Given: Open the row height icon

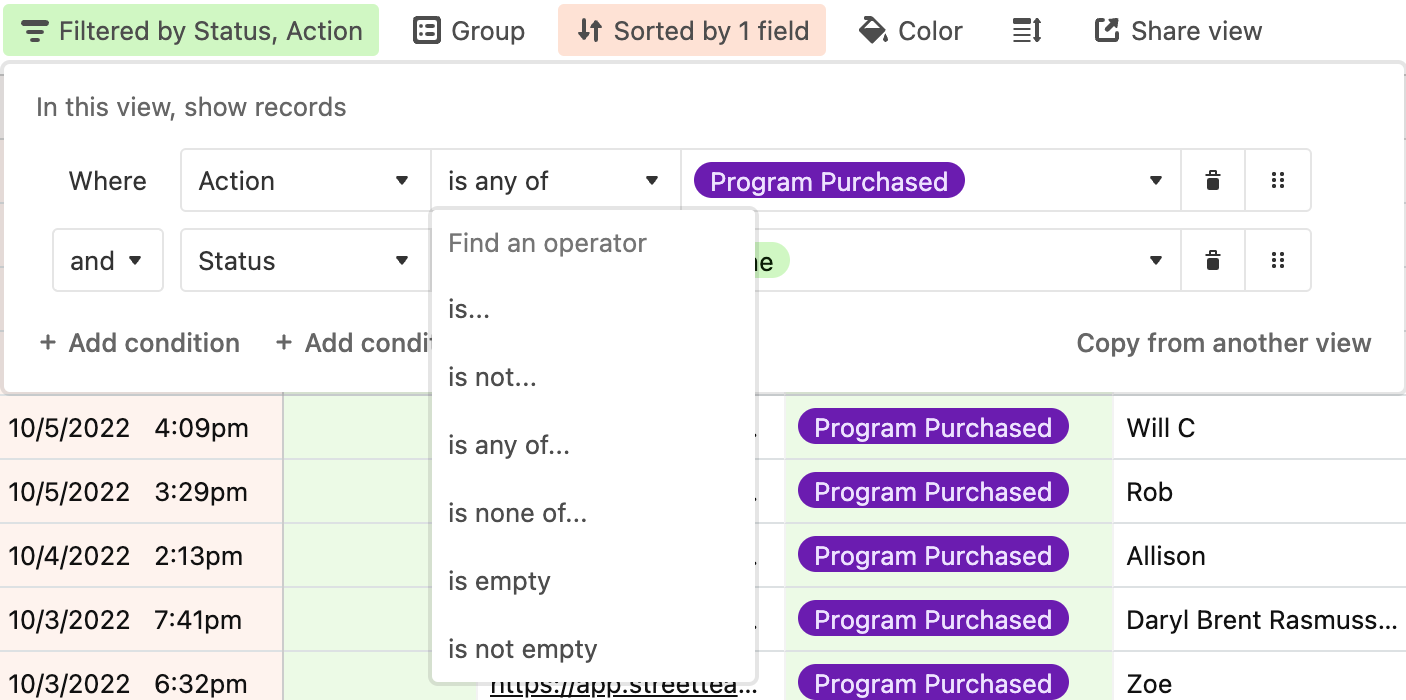Looking at the screenshot, I should (x=1027, y=31).
